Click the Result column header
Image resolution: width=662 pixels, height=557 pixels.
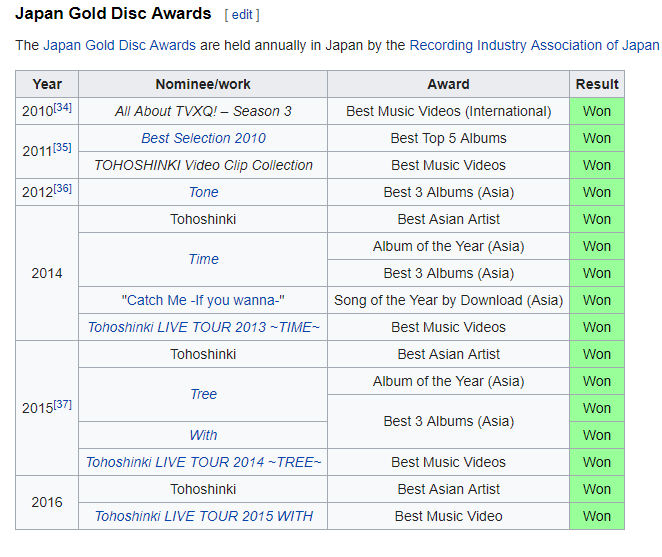(x=597, y=84)
